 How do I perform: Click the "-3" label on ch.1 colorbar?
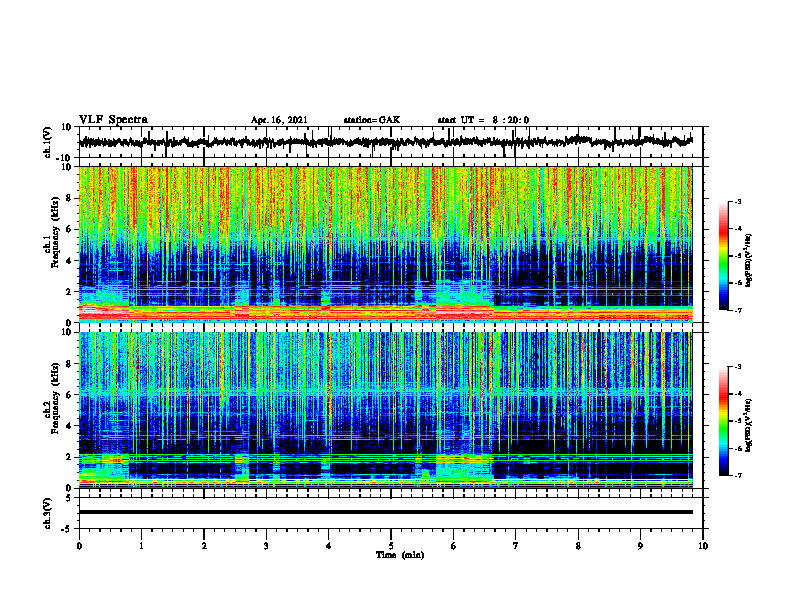(x=738, y=201)
